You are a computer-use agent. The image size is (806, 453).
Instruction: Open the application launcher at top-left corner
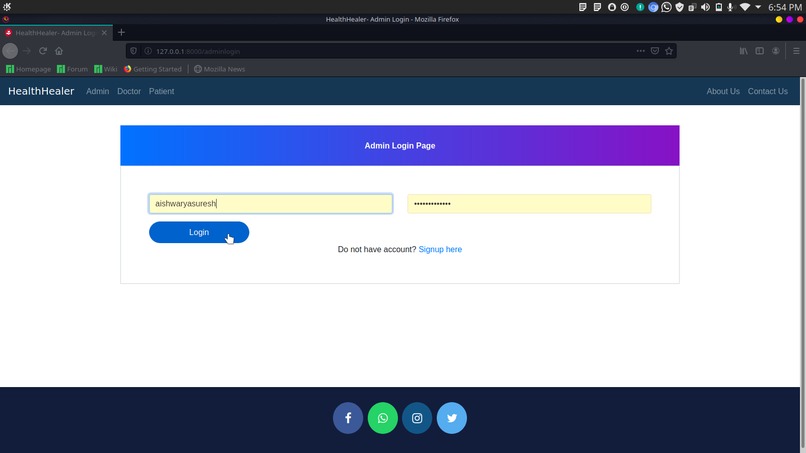point(7,7)
